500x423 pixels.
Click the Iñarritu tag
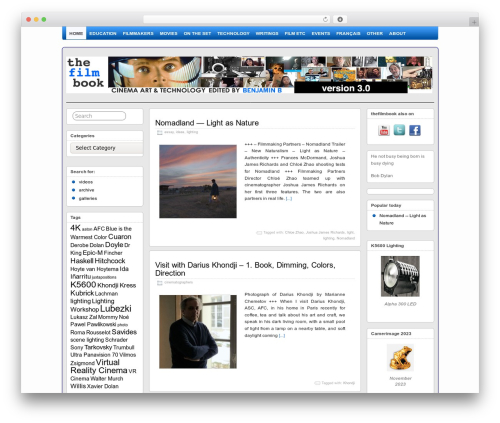click(x=81, y=277)
